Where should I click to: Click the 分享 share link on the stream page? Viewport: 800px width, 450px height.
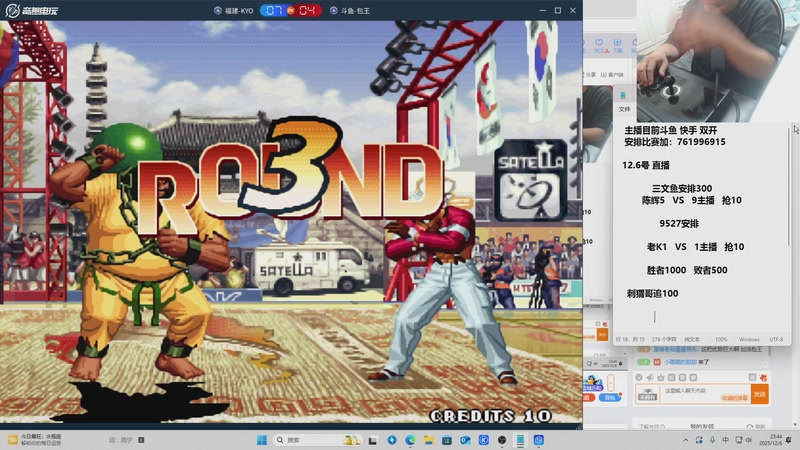tap(589, 74)
